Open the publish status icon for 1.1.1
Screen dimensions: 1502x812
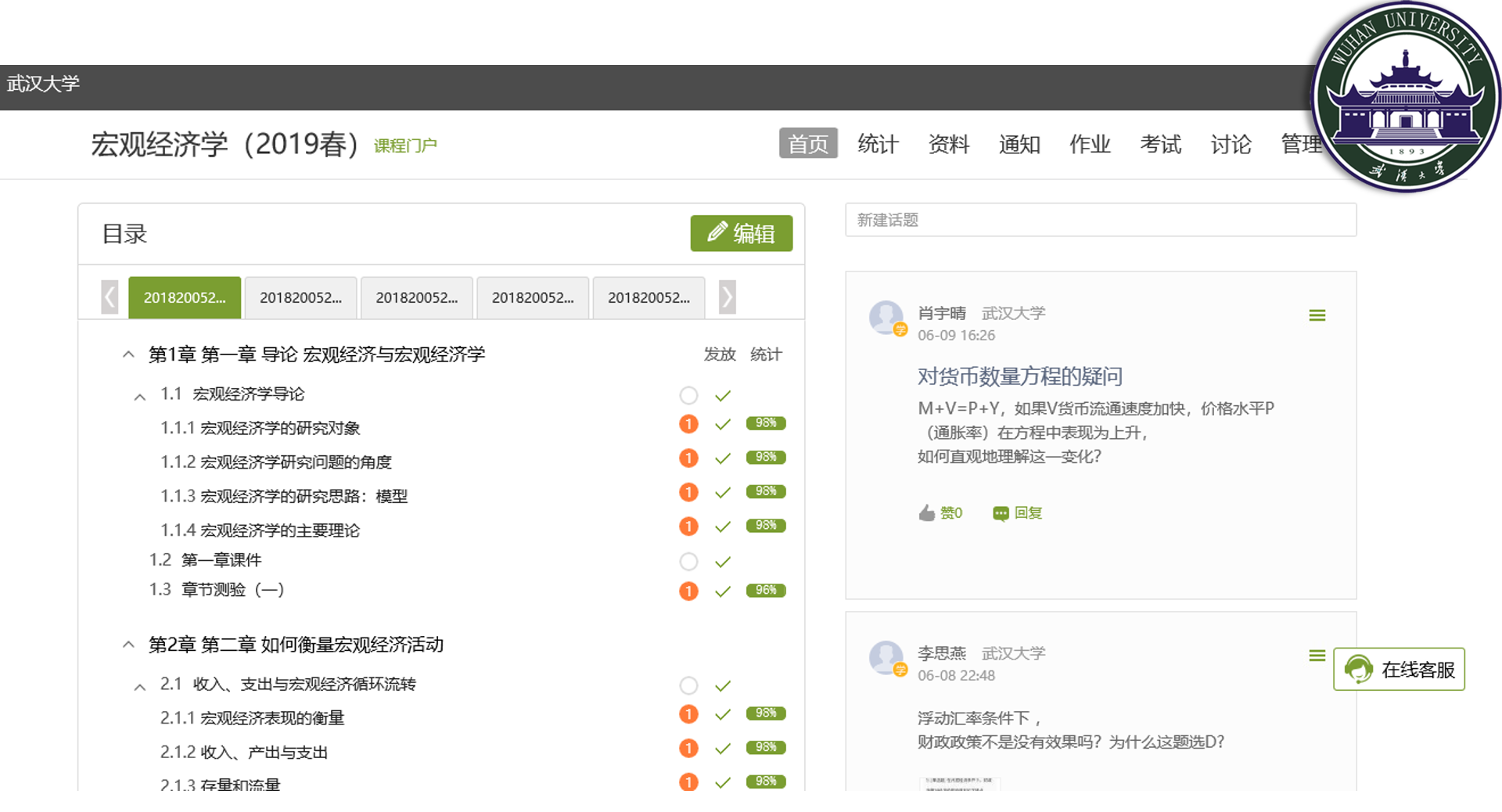(x=688, y=423)
